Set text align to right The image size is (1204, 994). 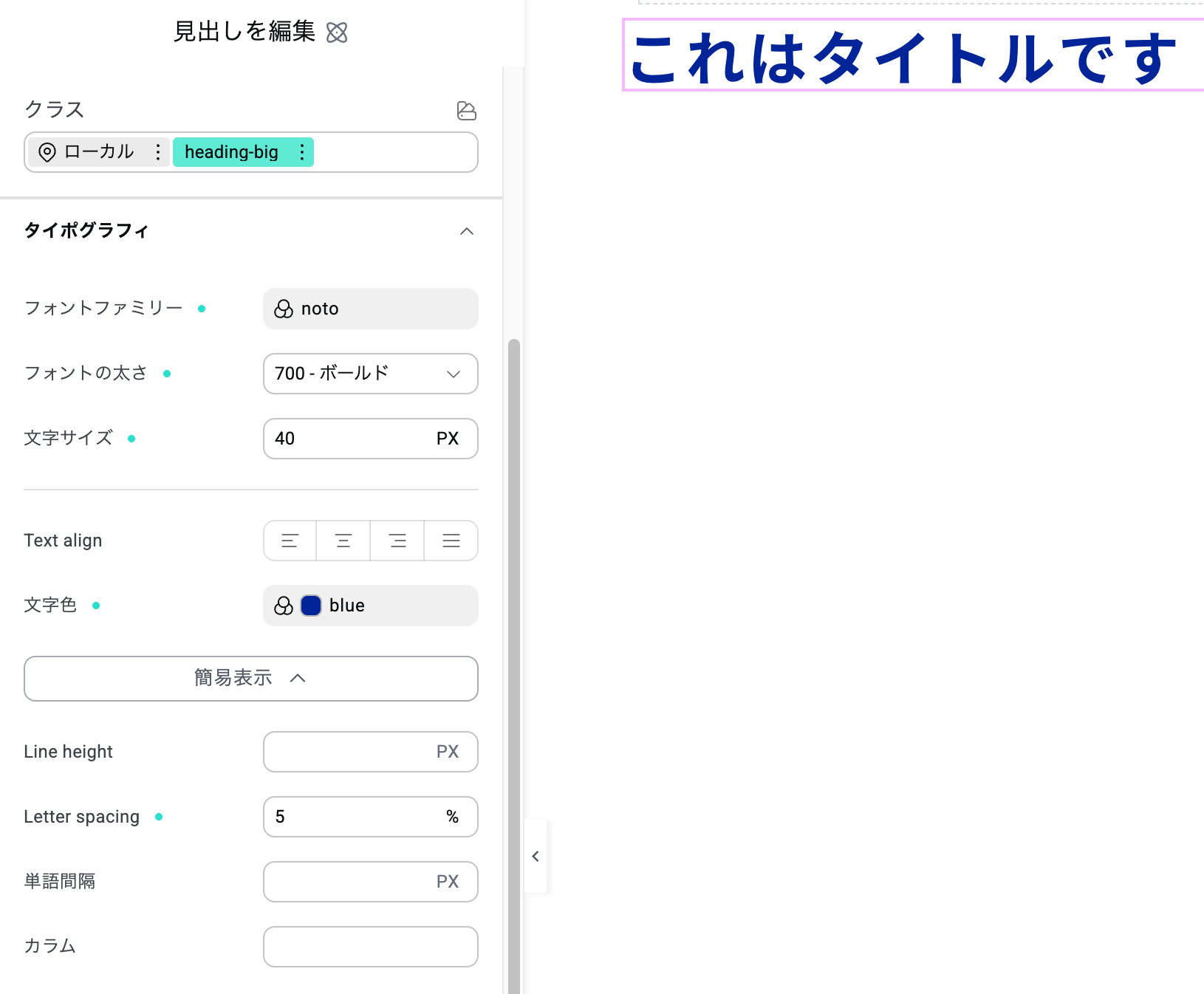point(397,541)
